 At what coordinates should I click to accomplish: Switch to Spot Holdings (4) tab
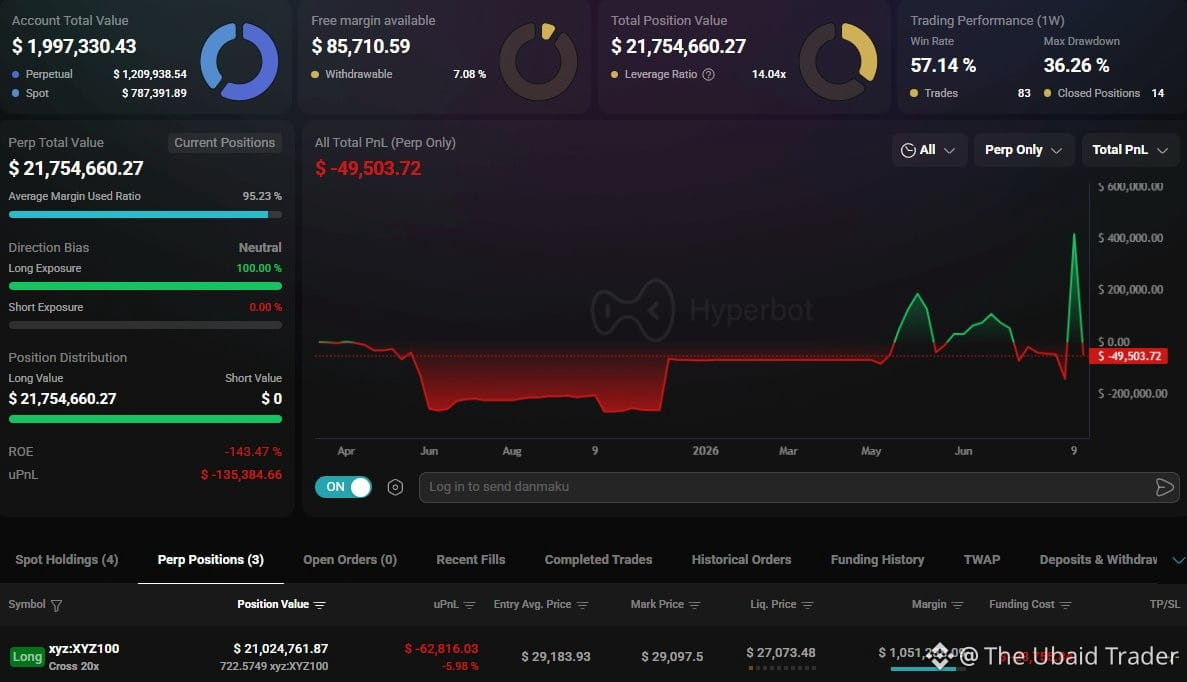click(x=67, y=559)
